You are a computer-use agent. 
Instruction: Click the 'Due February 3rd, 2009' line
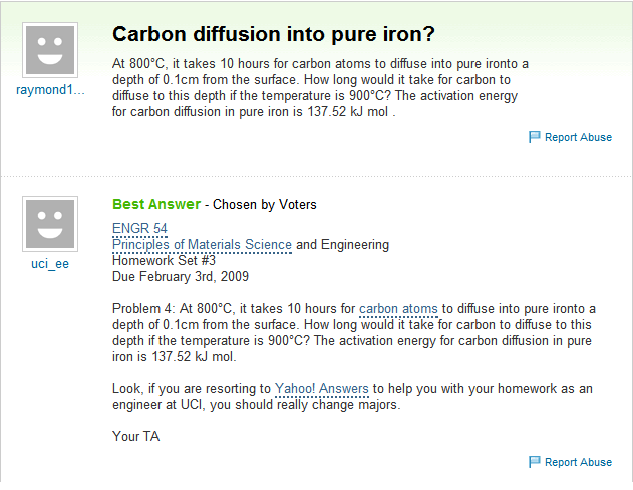tap(180, 276)
